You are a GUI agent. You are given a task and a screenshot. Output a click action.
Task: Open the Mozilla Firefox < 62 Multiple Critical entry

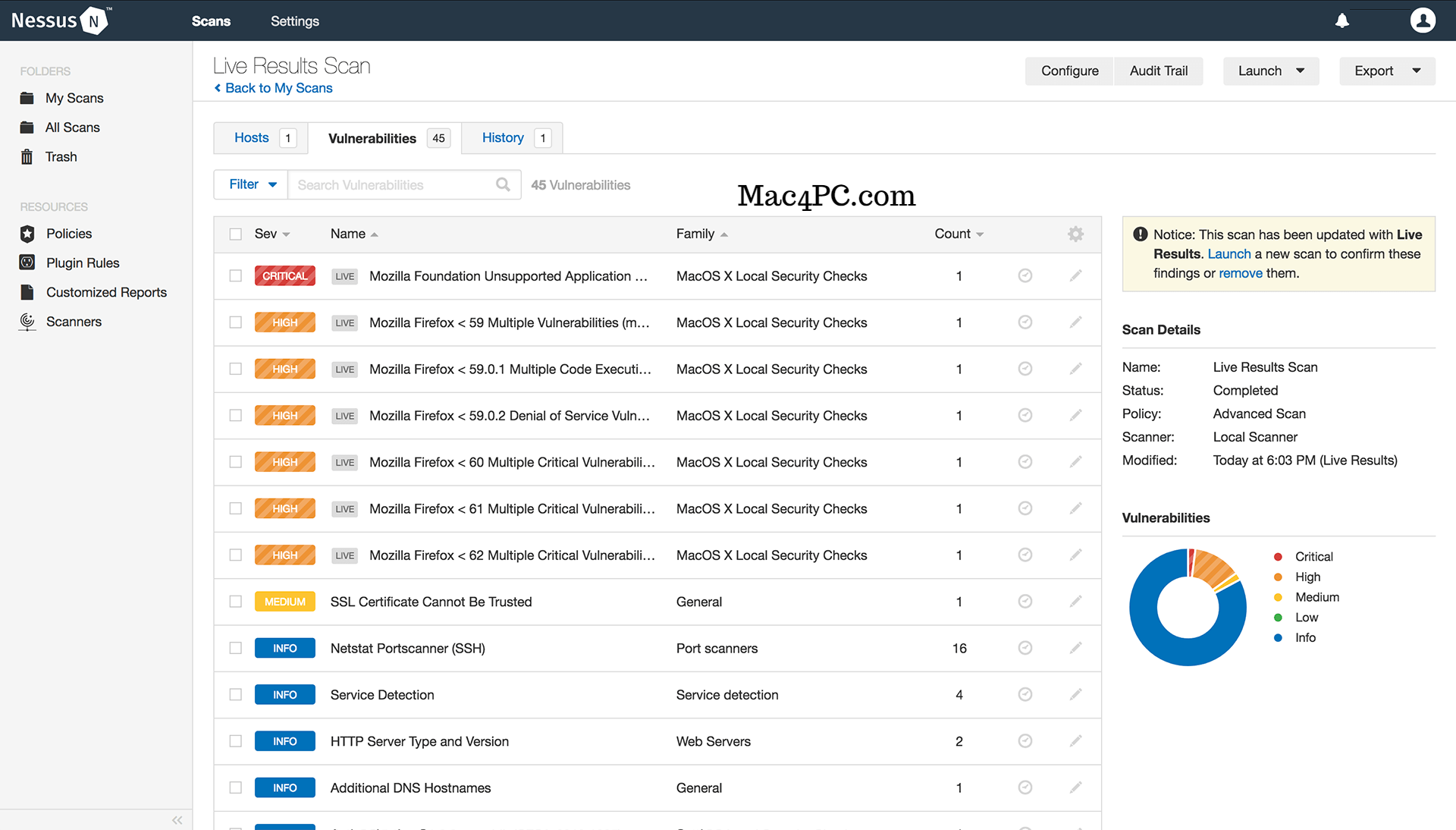pyautogui.click(x=512, y=555)
